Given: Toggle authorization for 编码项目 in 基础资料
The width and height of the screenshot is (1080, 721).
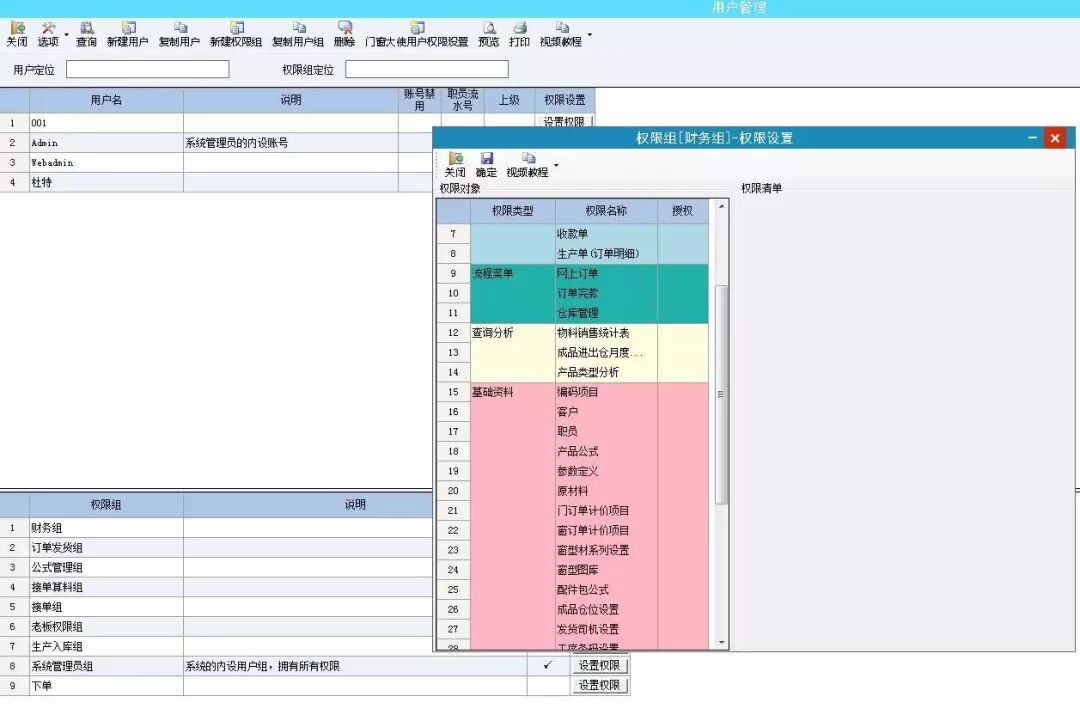Looking at the screenshot, I should (683, 393).
